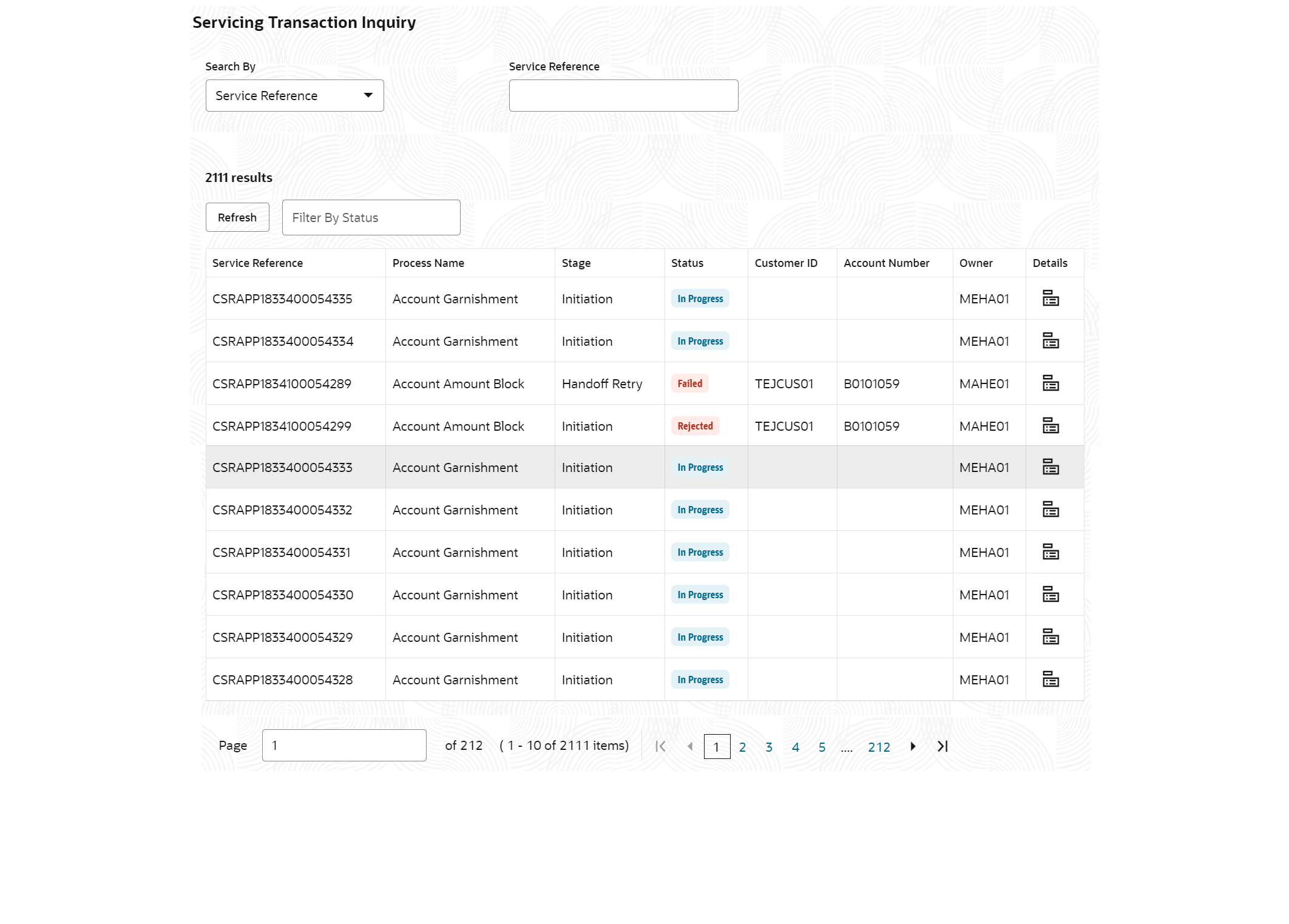Open details icon for CSRAPP1833400054333
The width and height of the screenshot is (1289, 924).
click(x=1050, y=467)
